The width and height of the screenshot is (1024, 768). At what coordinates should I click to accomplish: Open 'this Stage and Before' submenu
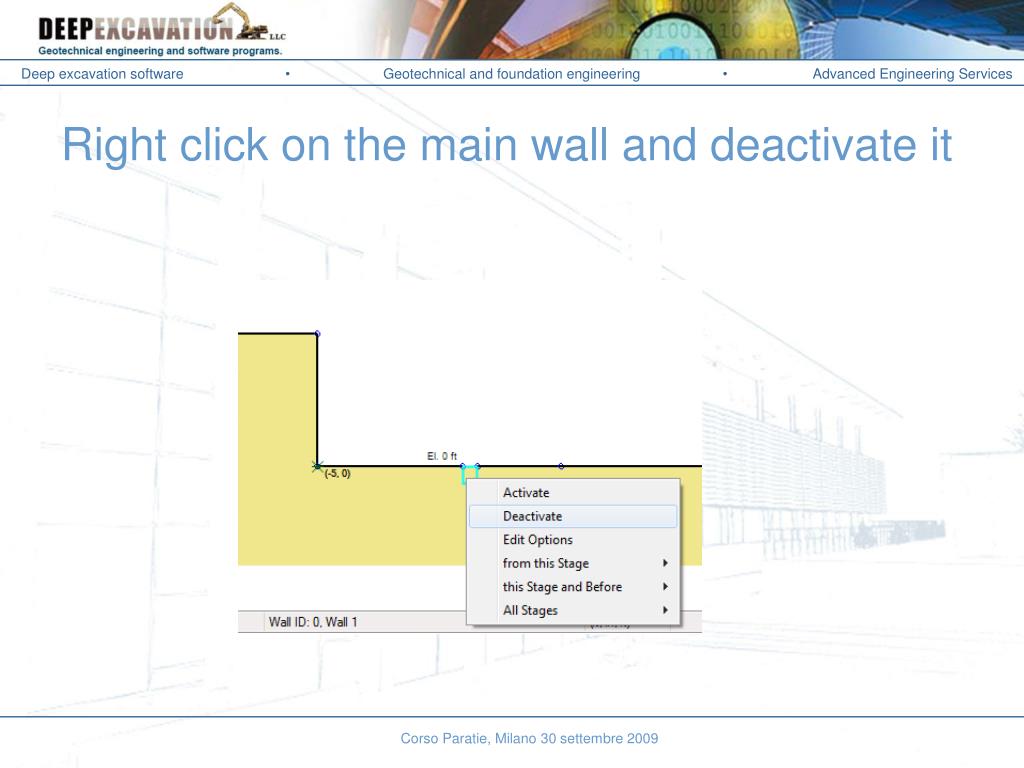(x=573, y=587)
